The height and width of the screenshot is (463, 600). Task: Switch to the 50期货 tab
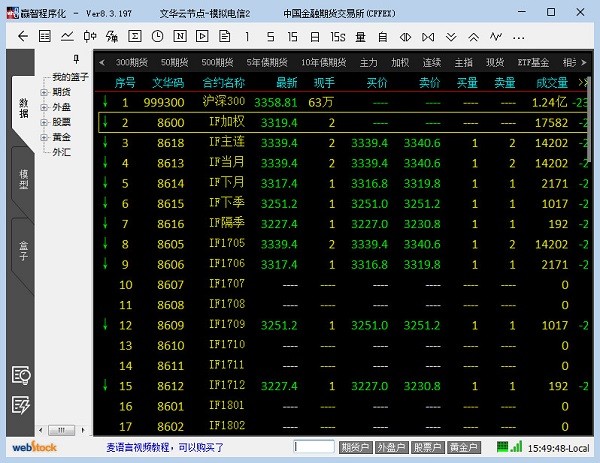click(174, 62)
